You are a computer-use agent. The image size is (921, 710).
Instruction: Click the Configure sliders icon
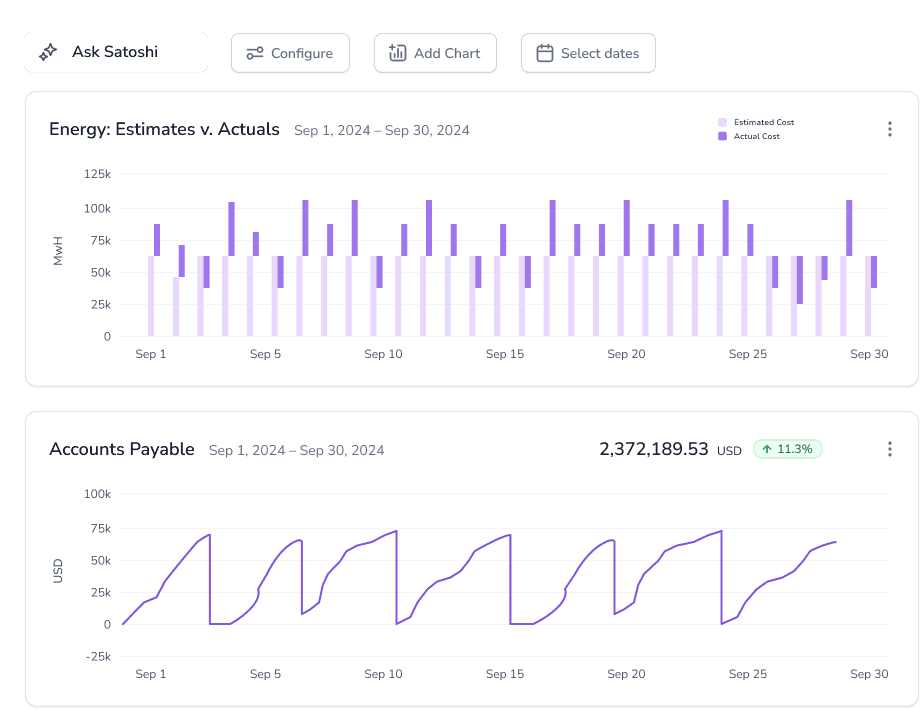click(x=255, y=53)
